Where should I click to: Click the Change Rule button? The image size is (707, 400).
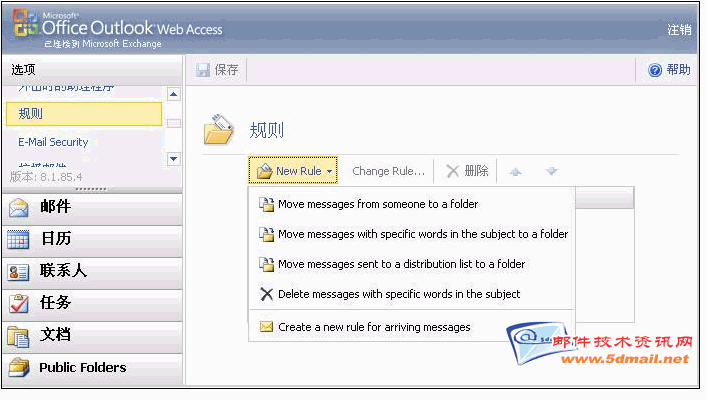[388, 171]
